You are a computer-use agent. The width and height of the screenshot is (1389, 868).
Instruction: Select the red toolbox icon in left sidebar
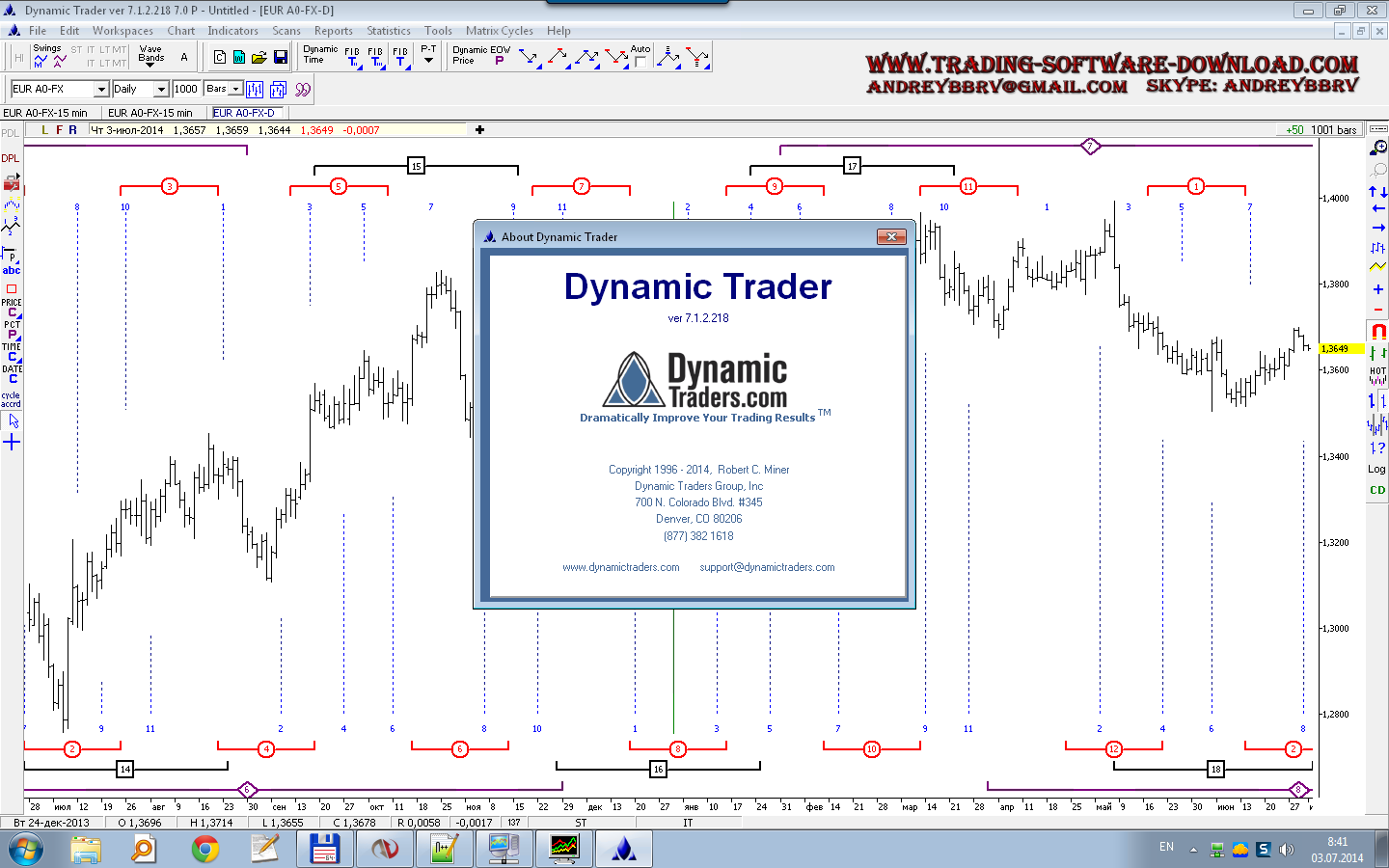(x=12, y=182)
